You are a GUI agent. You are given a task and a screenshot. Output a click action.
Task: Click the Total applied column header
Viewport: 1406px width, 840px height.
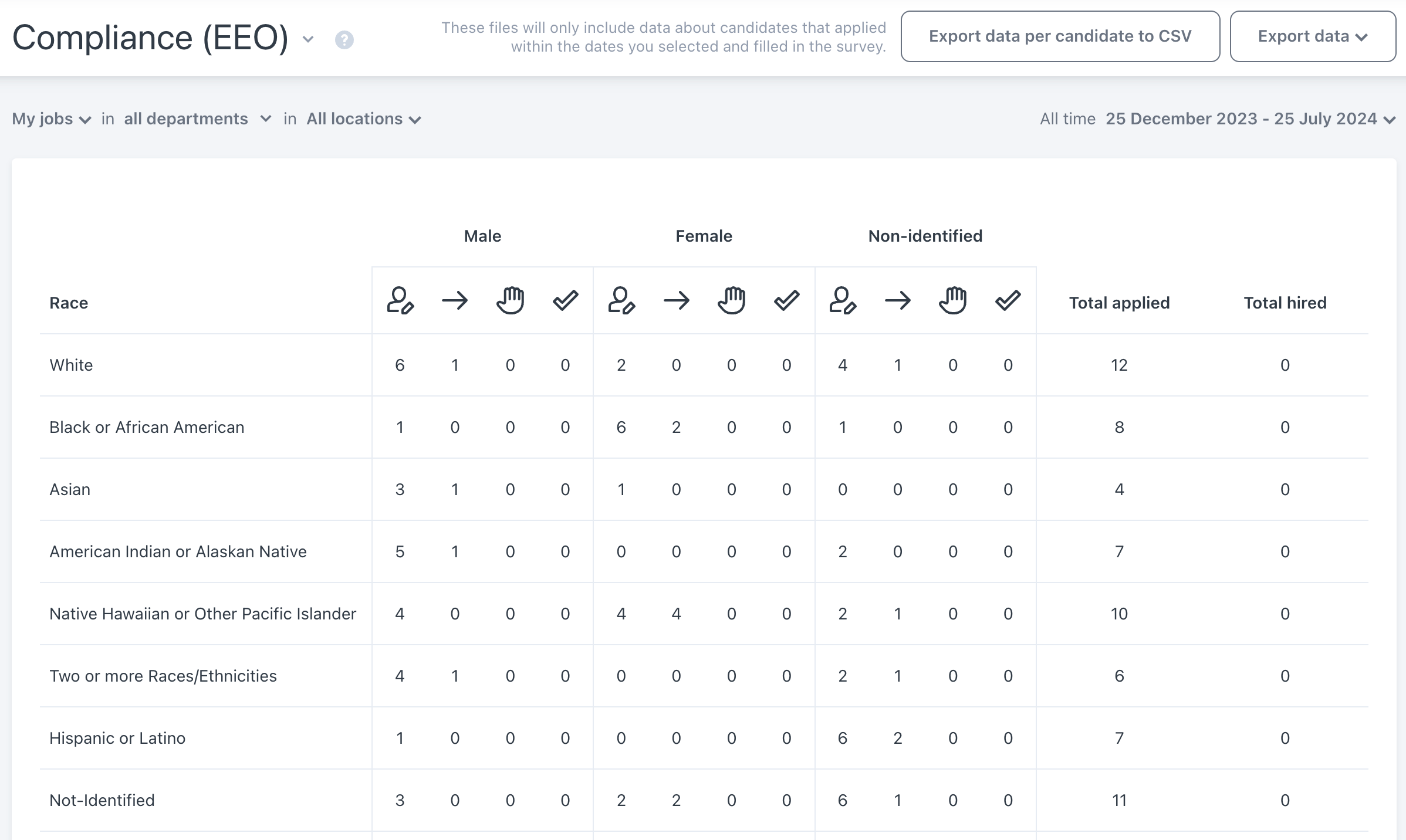point(1119,302)
